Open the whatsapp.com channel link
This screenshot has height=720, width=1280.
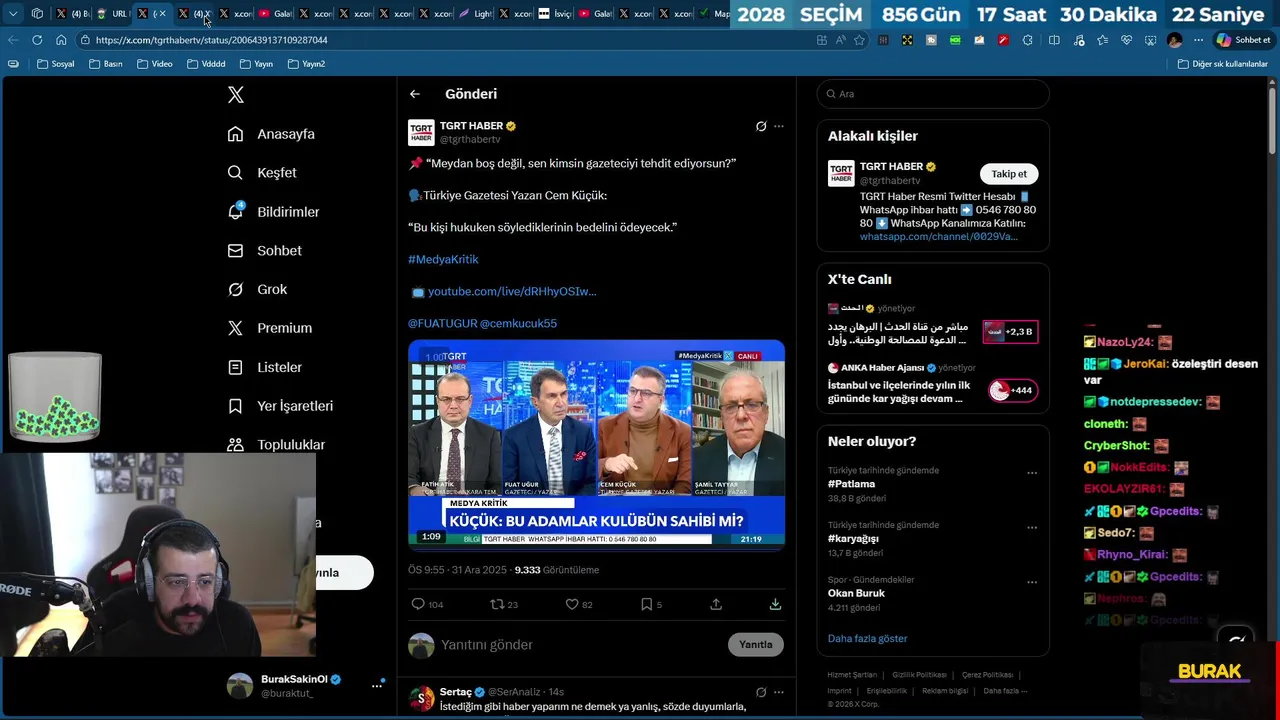tap(939, 237)
